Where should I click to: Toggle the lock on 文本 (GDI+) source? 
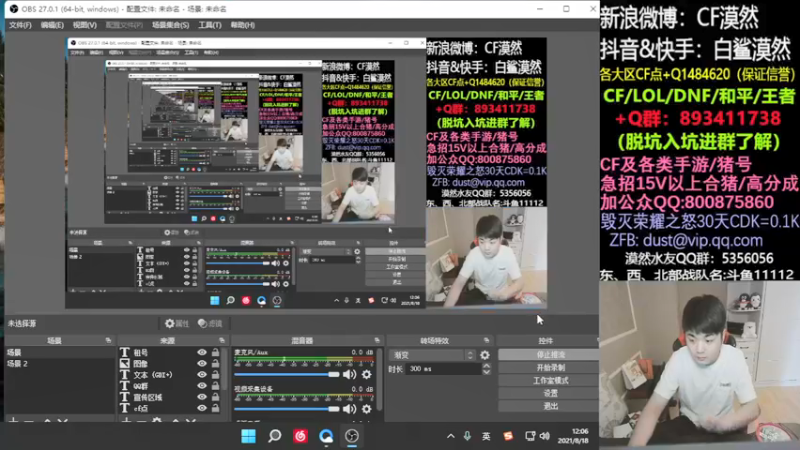click(x=215, y=375)
